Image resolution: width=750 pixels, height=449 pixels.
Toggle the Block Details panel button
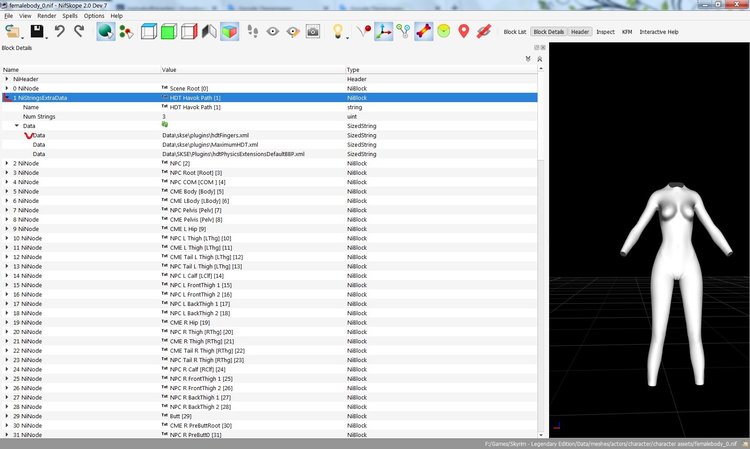pyautogui.click(x=549, y=32)
